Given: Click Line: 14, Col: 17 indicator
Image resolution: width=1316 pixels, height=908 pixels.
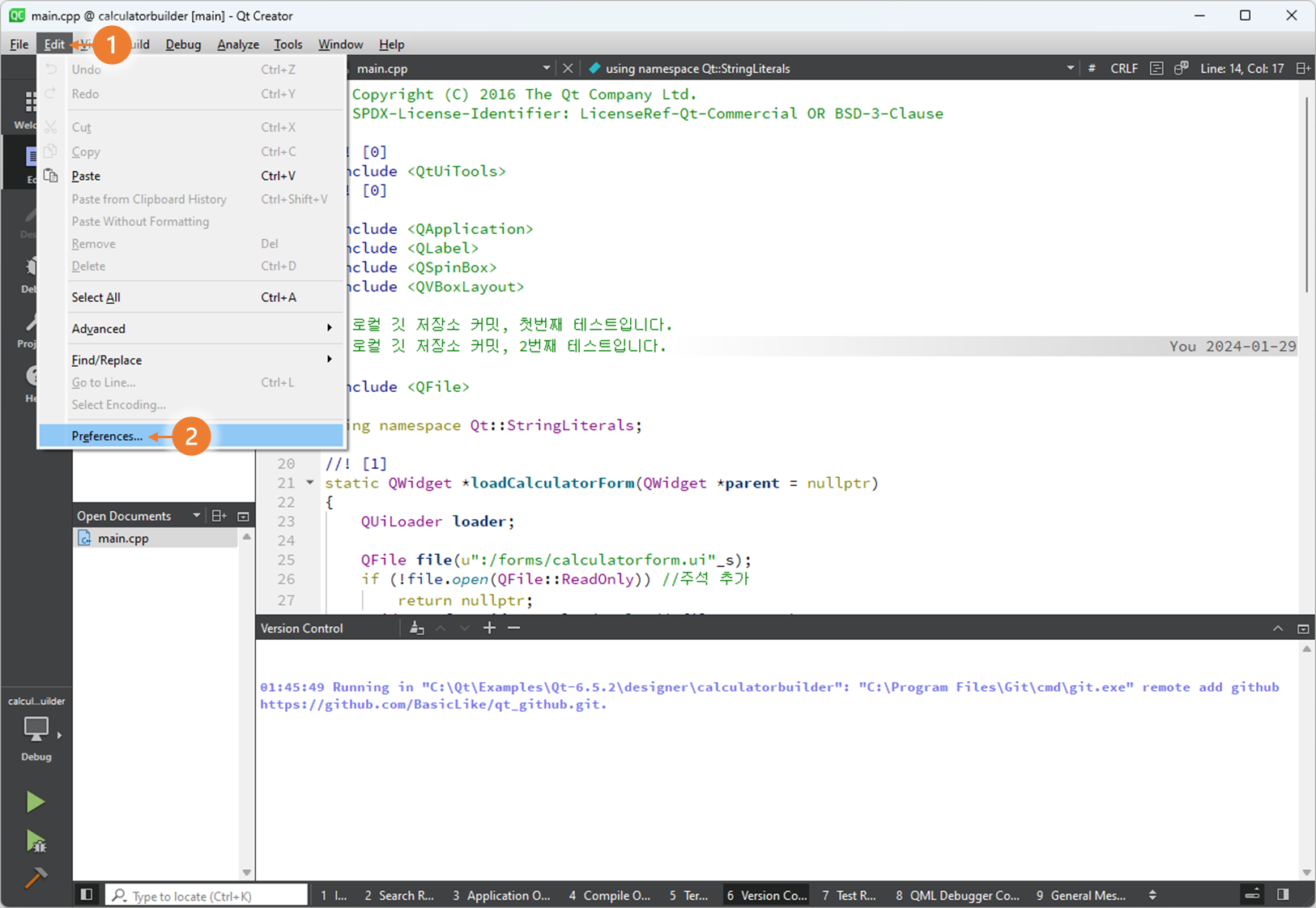Looking at the screenshot, I should (1241, 69).
